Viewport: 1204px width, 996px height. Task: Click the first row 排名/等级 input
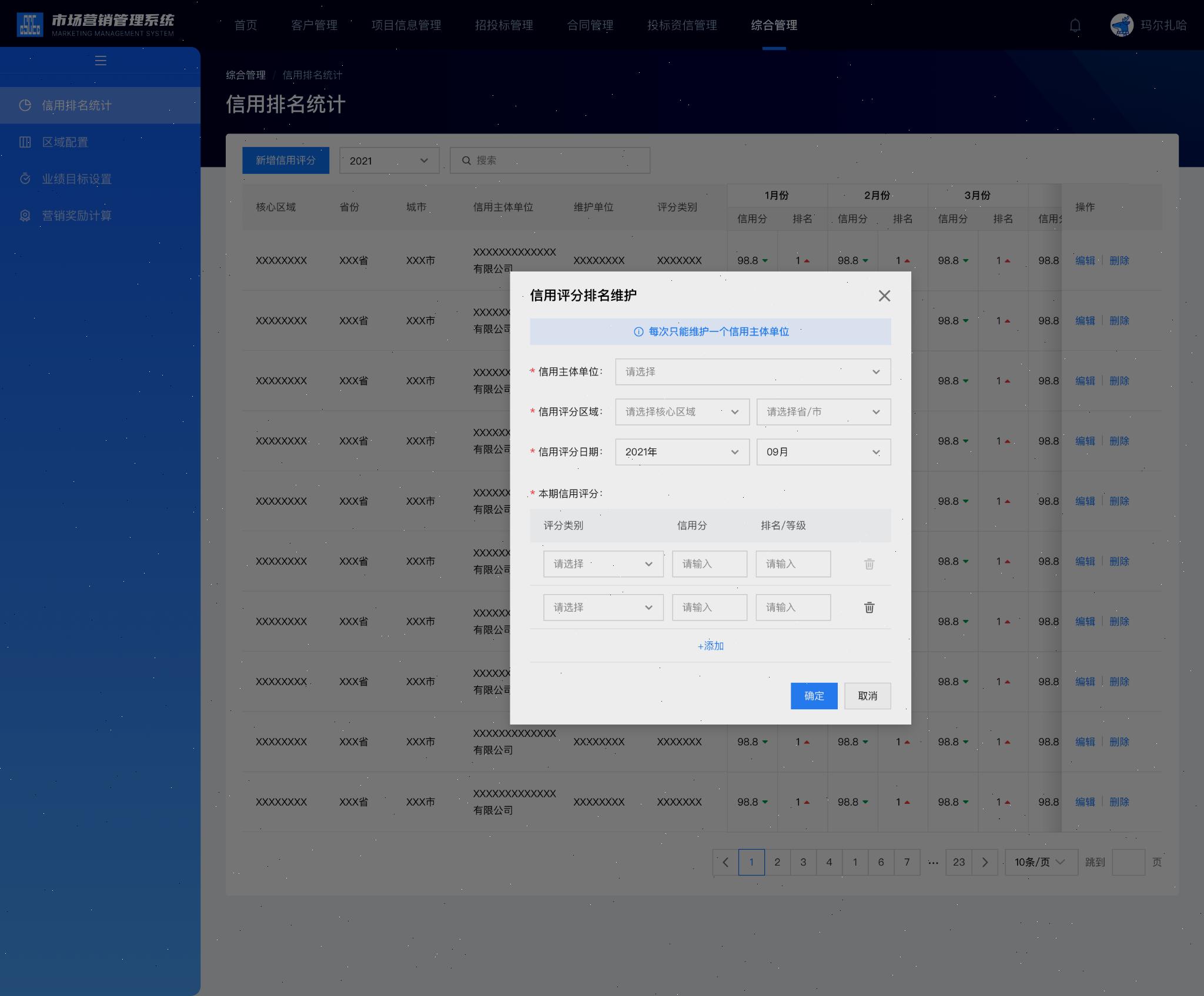(793, 564)
